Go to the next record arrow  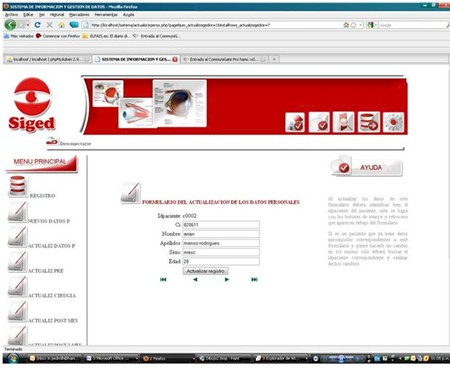pyautogui.click(x=227, y=280)
